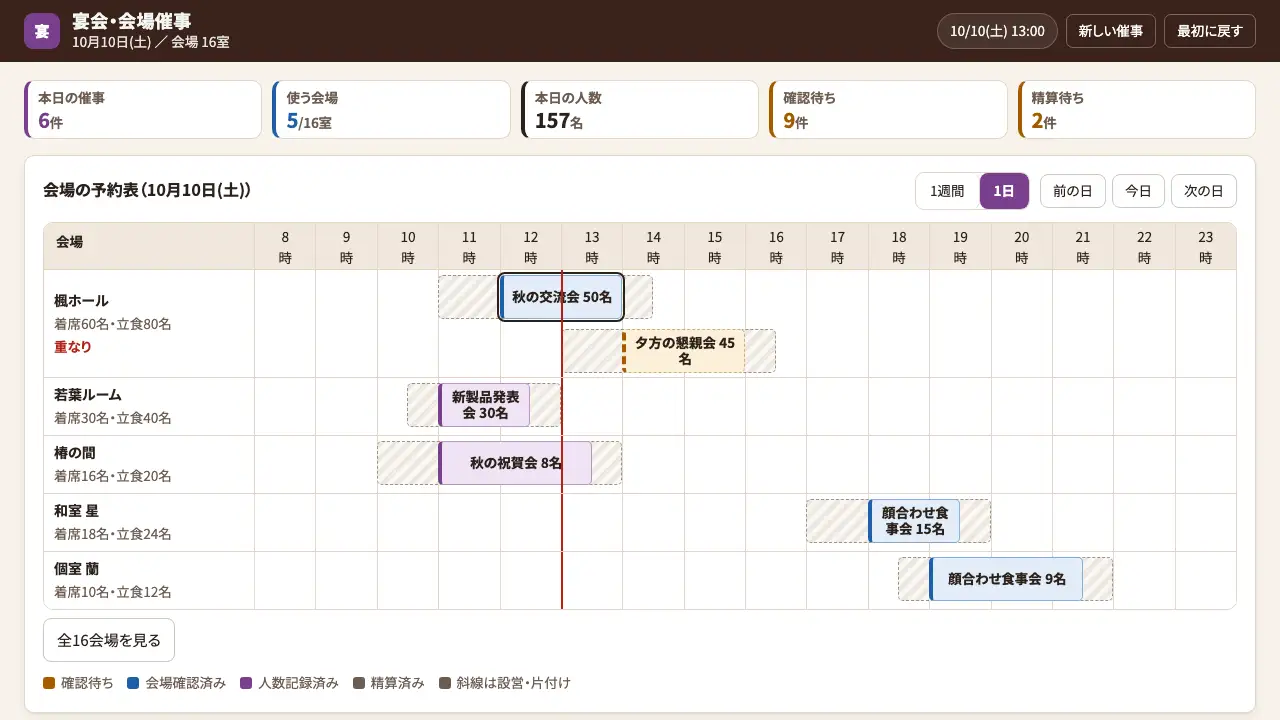Click the 13時 column header
1280x720 pixels.
pos(592,247)
